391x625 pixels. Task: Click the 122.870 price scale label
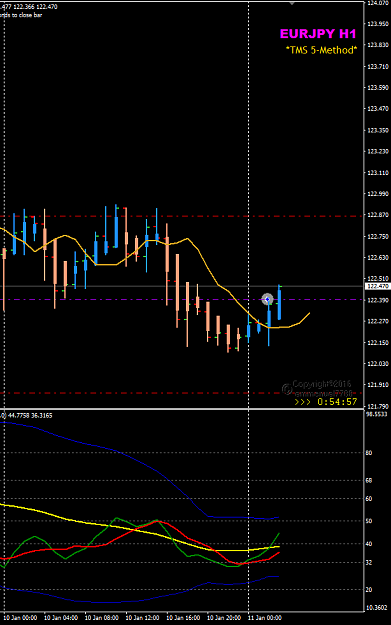coord(377,215)
